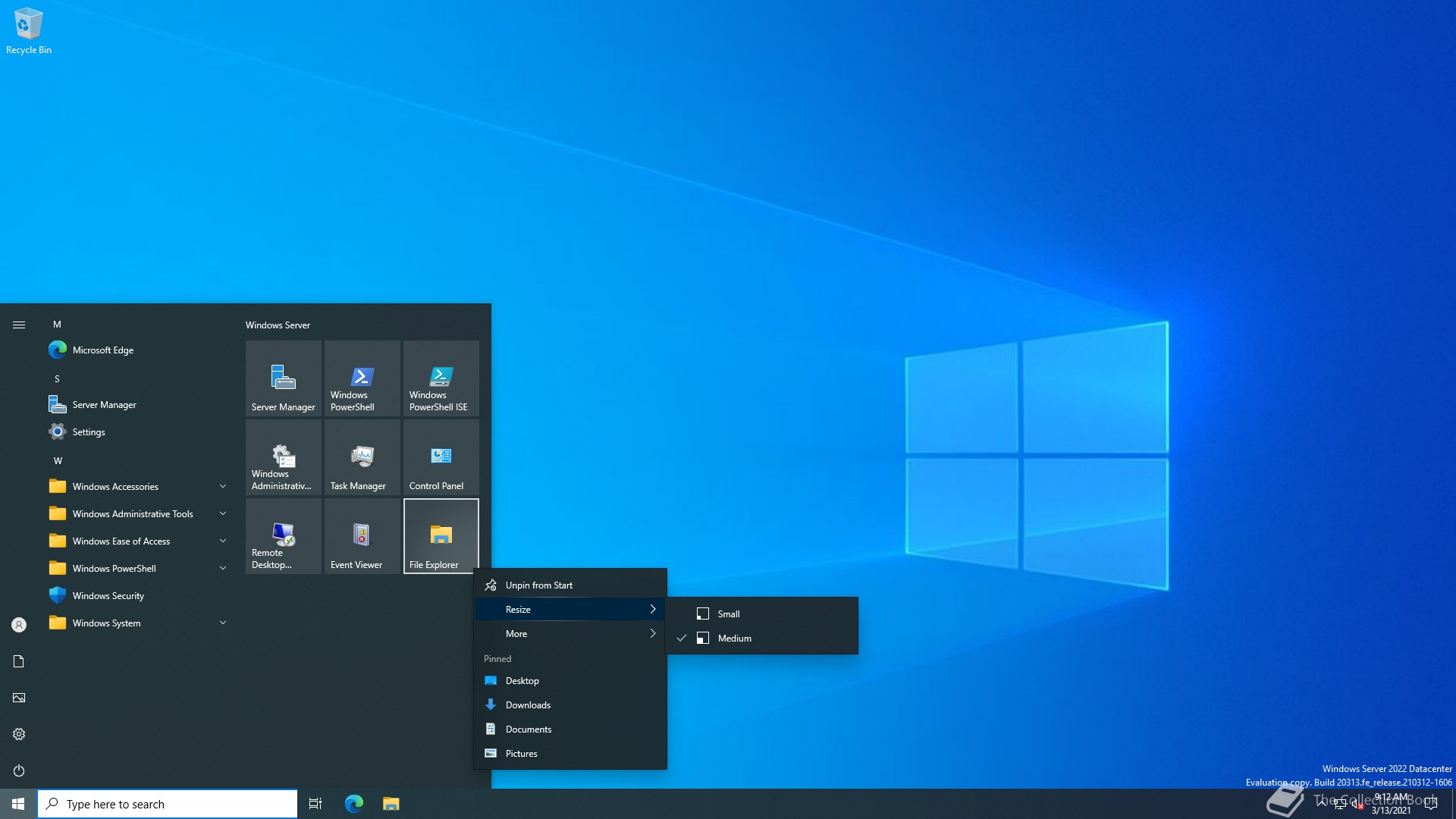Viewport: 1456px width, 819px height.
Task: Expand the Windows PowerShell folder
Action: [138, 568]
